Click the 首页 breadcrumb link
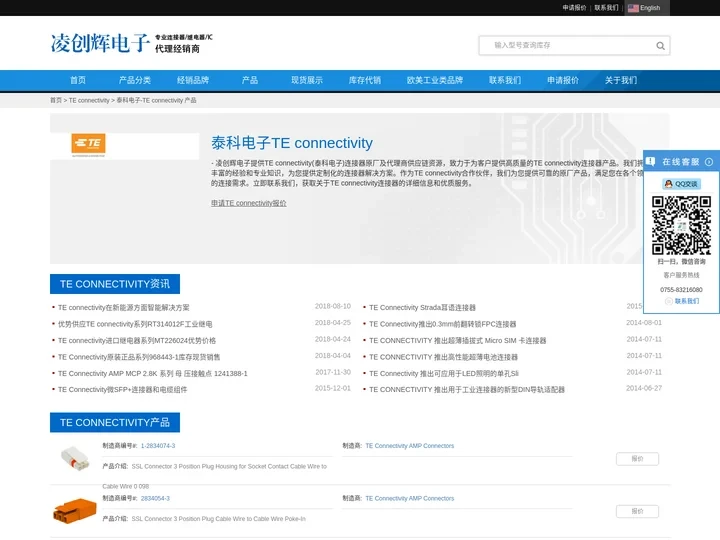 [56, 100]
